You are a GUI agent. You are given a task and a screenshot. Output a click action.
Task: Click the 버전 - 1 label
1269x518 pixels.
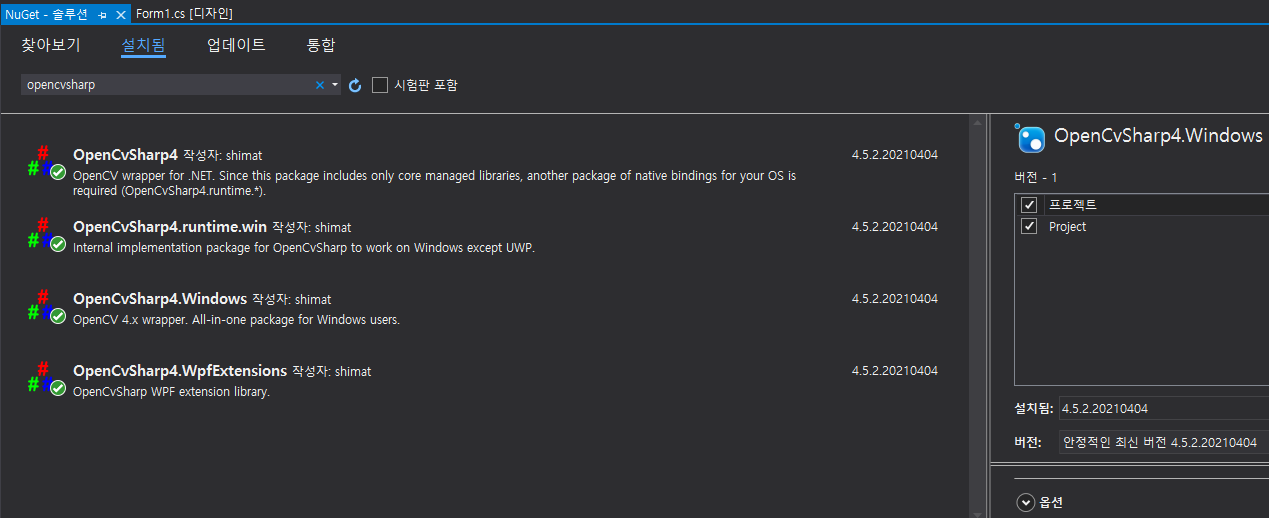[x=1036, y=177]
